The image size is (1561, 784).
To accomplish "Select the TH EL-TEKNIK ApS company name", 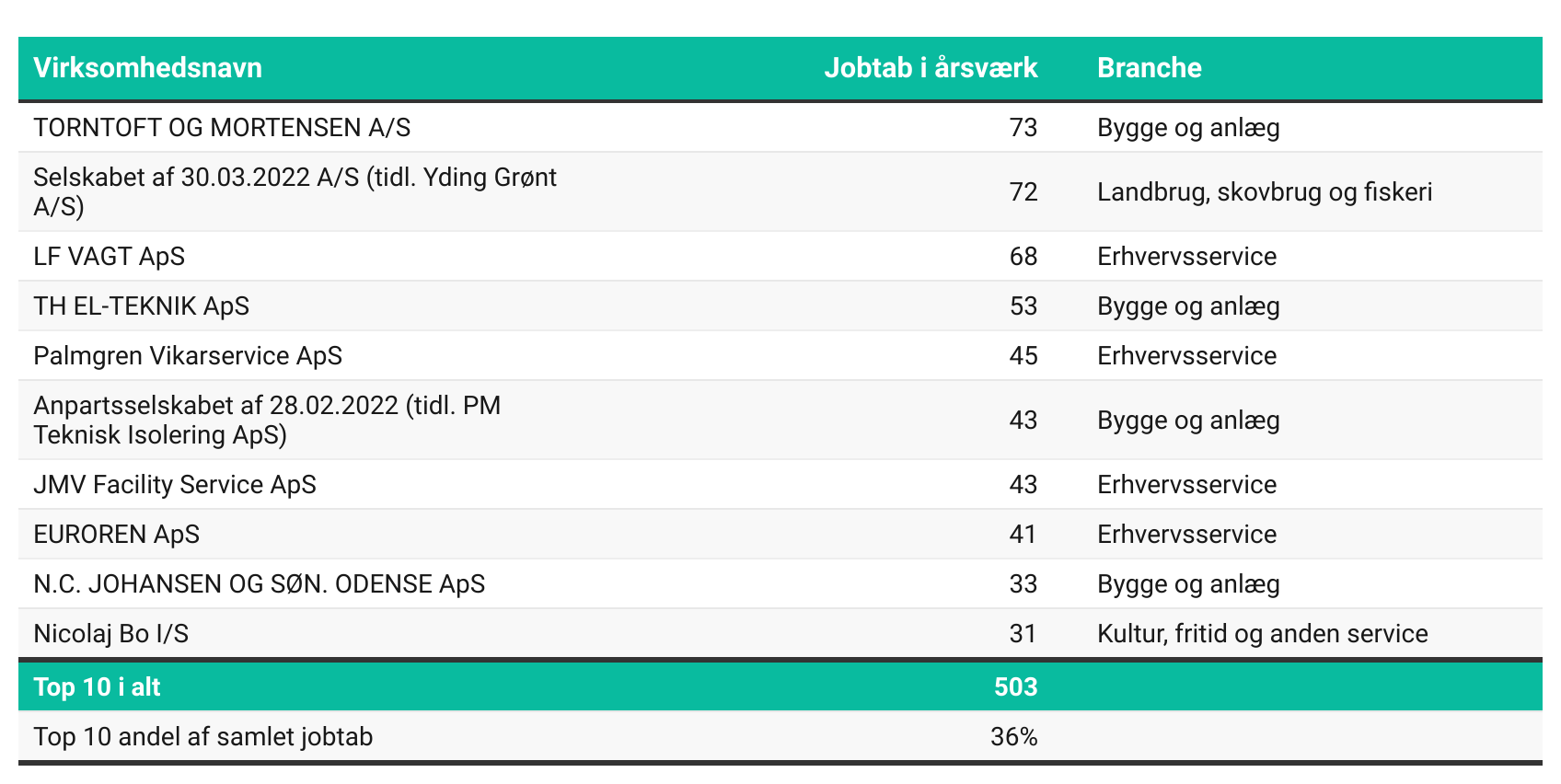I will (x=141, y=306).
